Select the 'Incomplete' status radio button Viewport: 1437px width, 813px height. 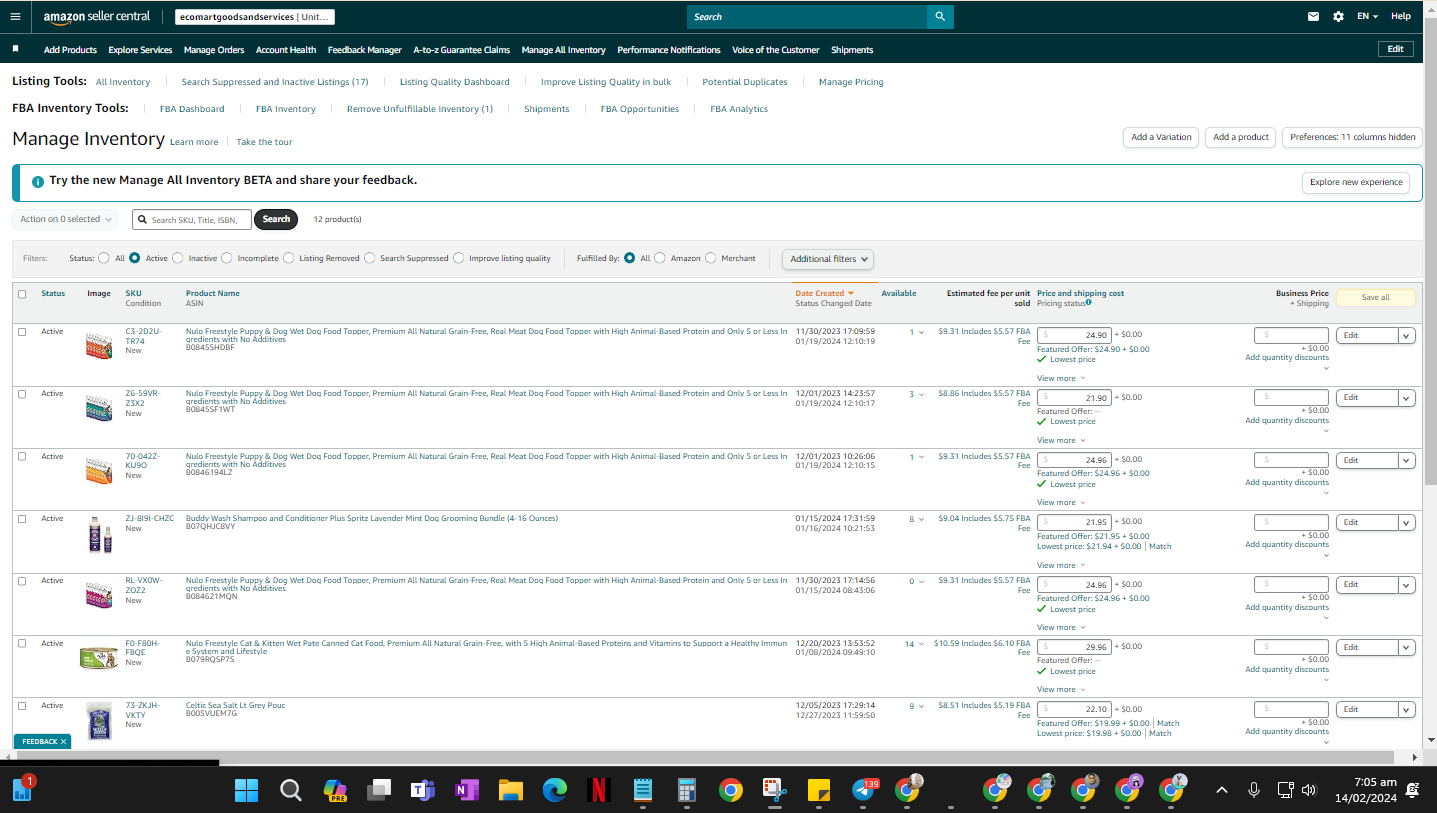227,258
